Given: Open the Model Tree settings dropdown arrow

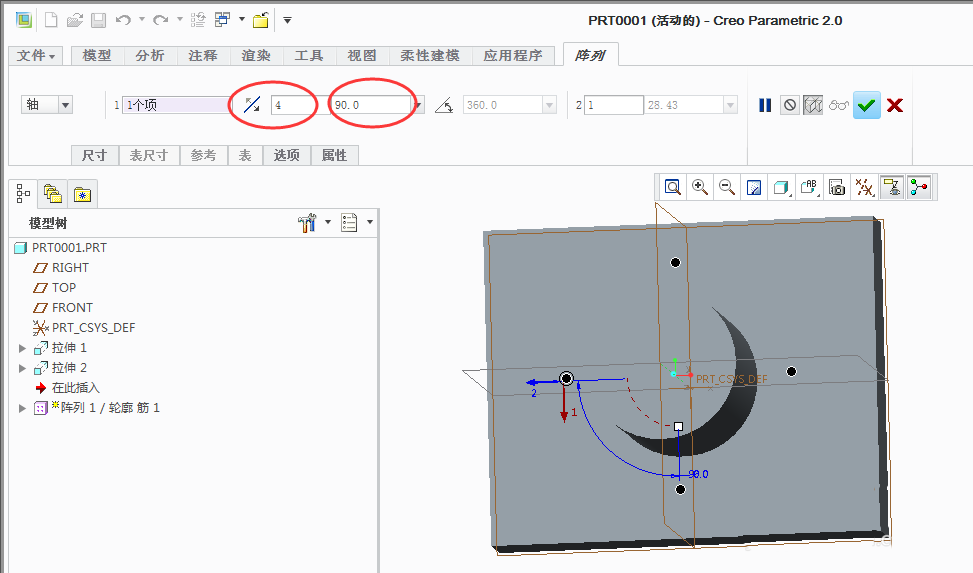Looking at the screenshot, I should pyautogui.click(x=328, y=222).
